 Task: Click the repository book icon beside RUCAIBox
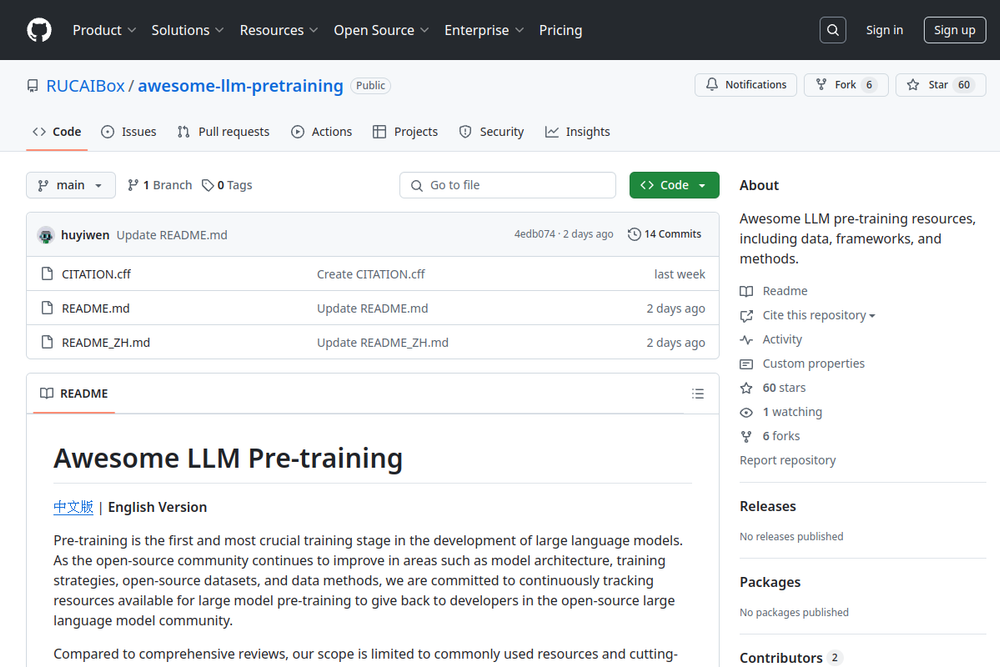[x=33, y=85]
